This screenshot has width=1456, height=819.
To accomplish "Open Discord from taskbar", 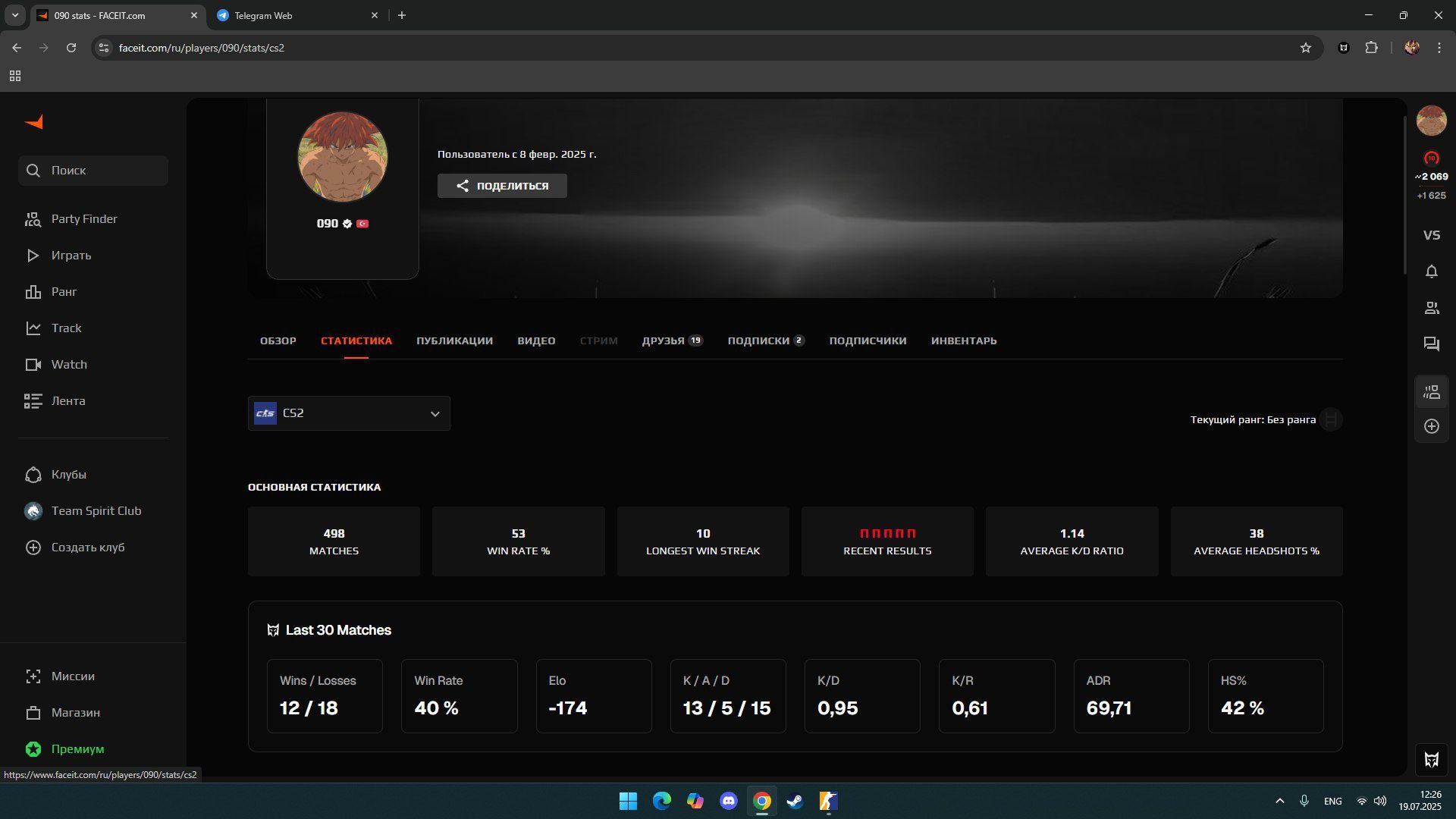I will (729, 801).
